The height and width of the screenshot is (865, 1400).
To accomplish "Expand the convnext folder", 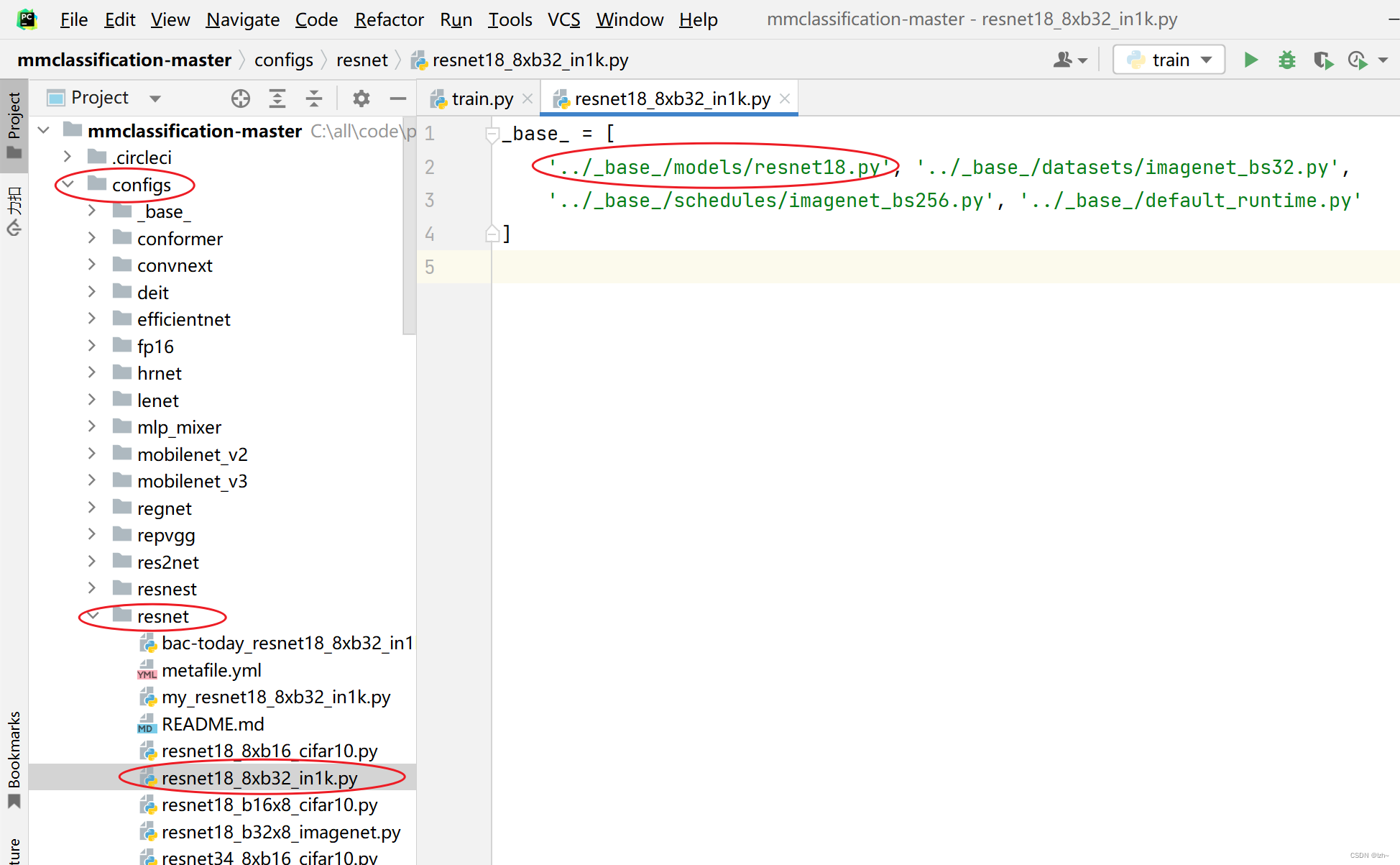I will point(91,265).
